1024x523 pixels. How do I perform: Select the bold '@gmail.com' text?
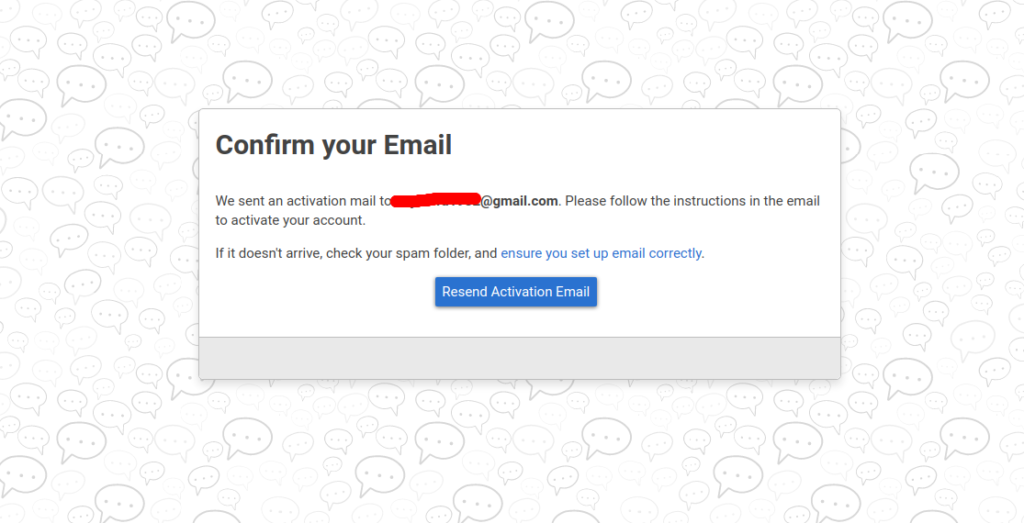(x=519, y=201)
